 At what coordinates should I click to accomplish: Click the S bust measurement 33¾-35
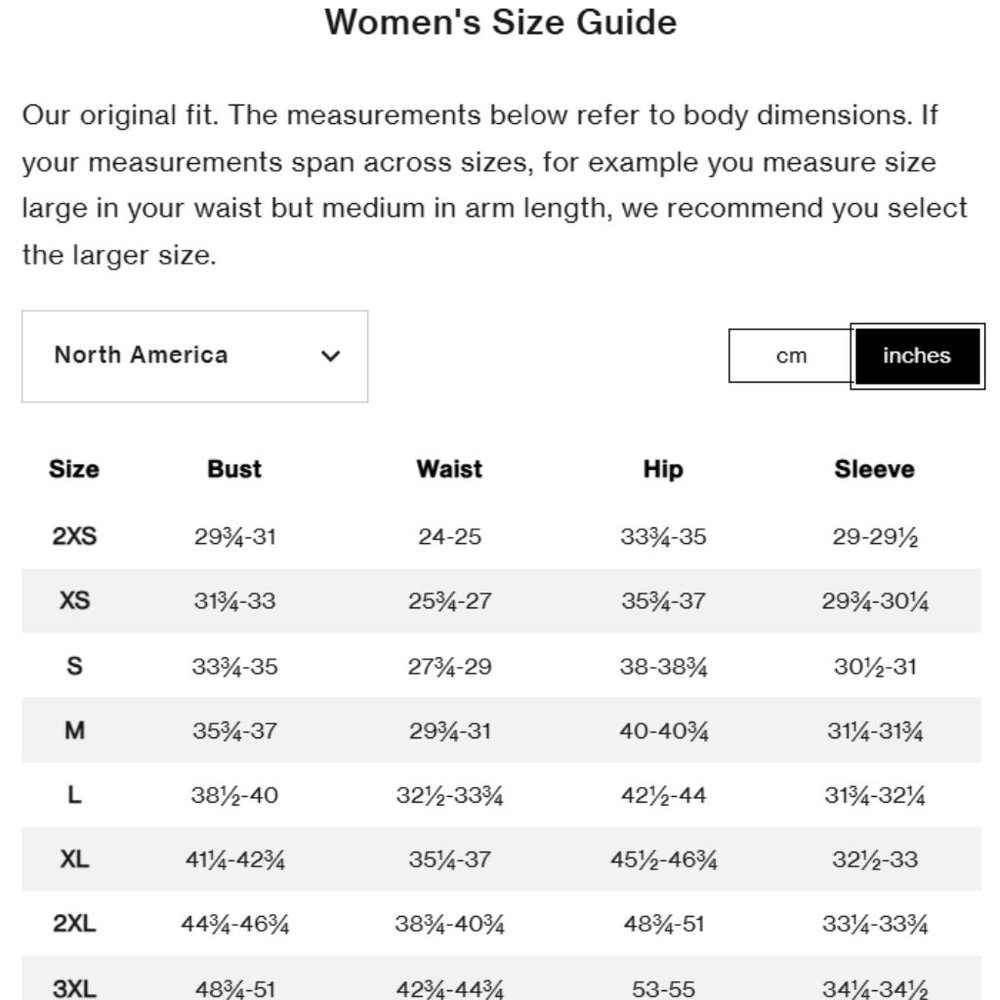235,667
